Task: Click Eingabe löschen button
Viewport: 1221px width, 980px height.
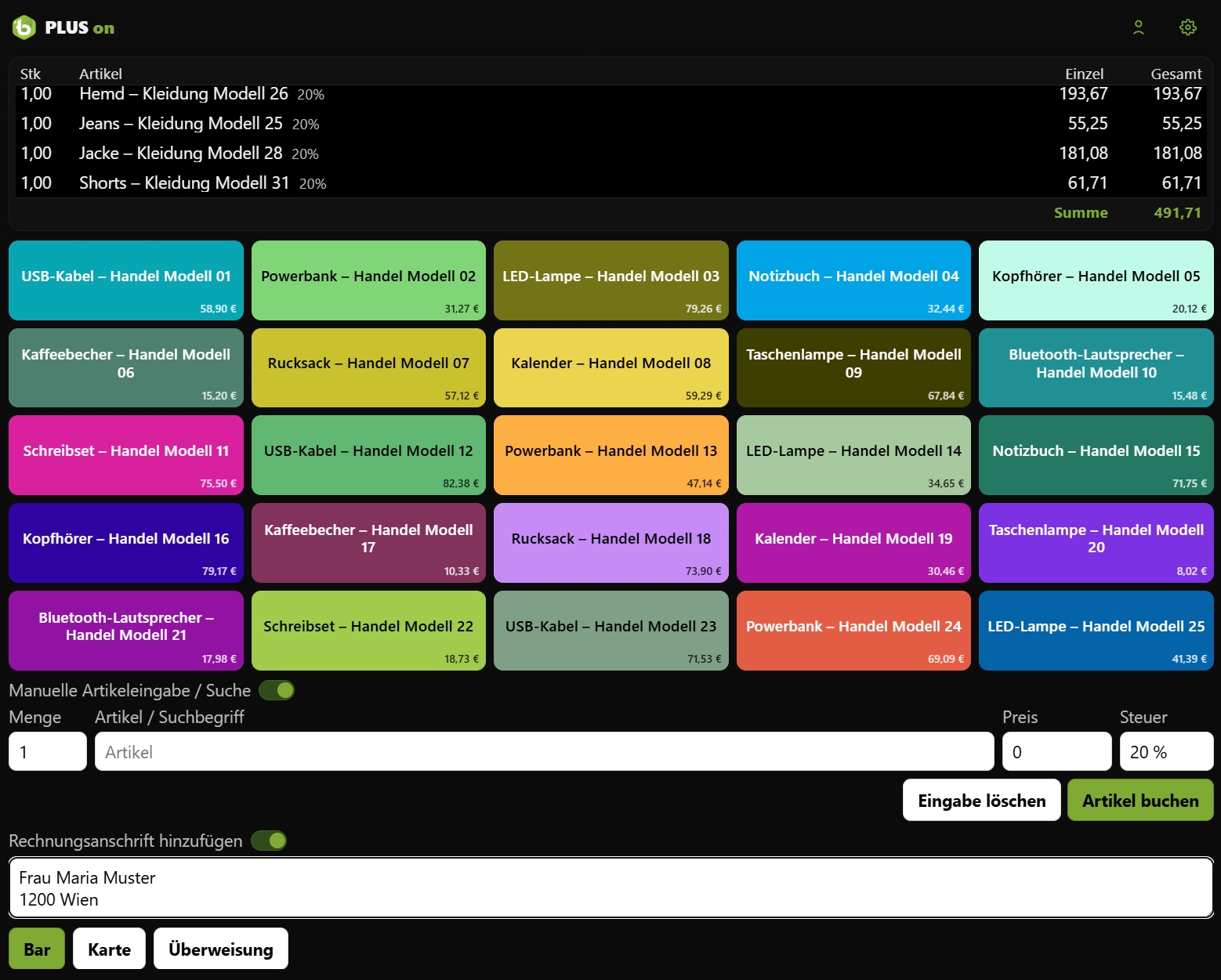Action: click(x=981, y=800)
